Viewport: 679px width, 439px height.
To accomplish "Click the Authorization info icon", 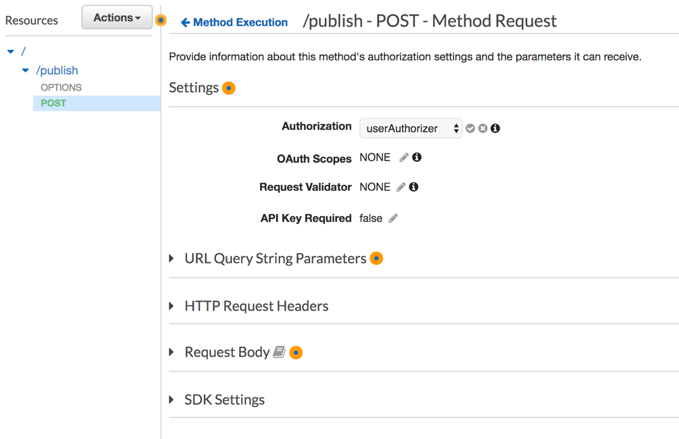I will (495, 129).
